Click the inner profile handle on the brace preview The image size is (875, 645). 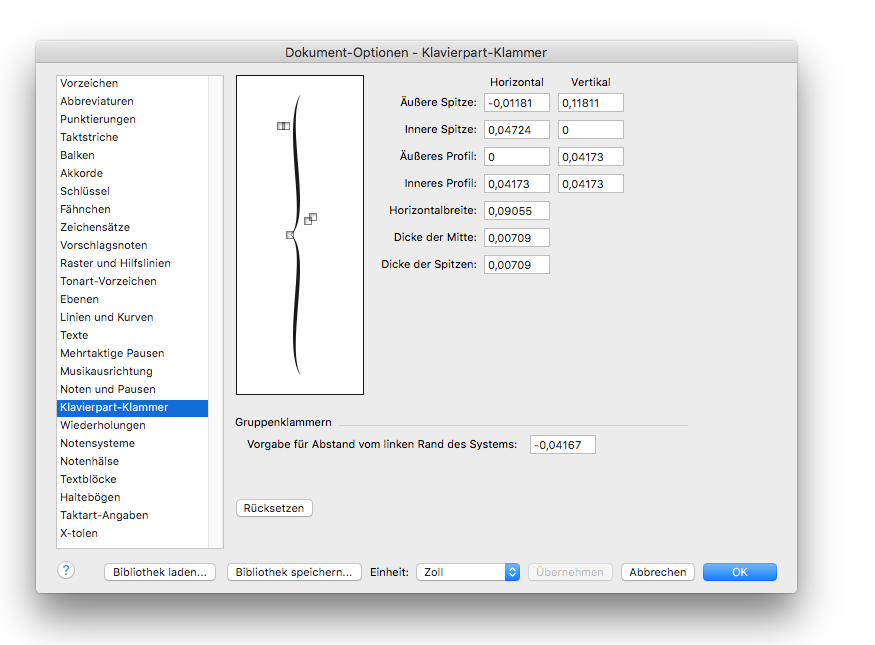coord(310,219)
